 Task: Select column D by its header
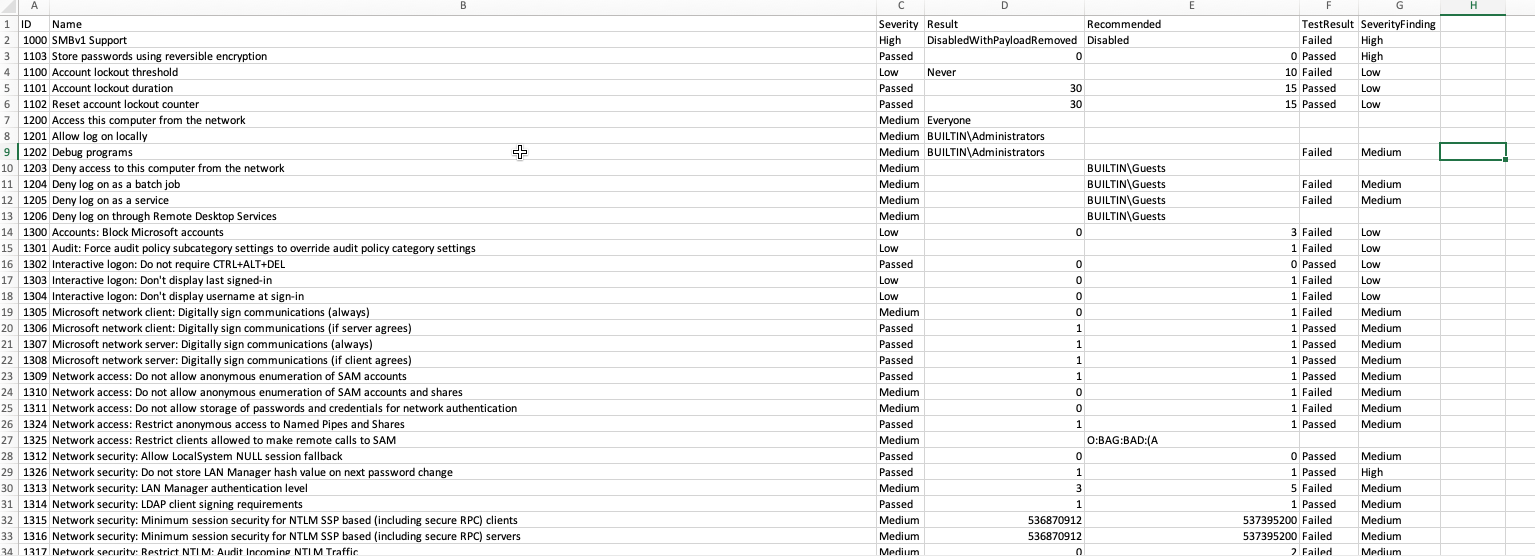(1004, 6)
